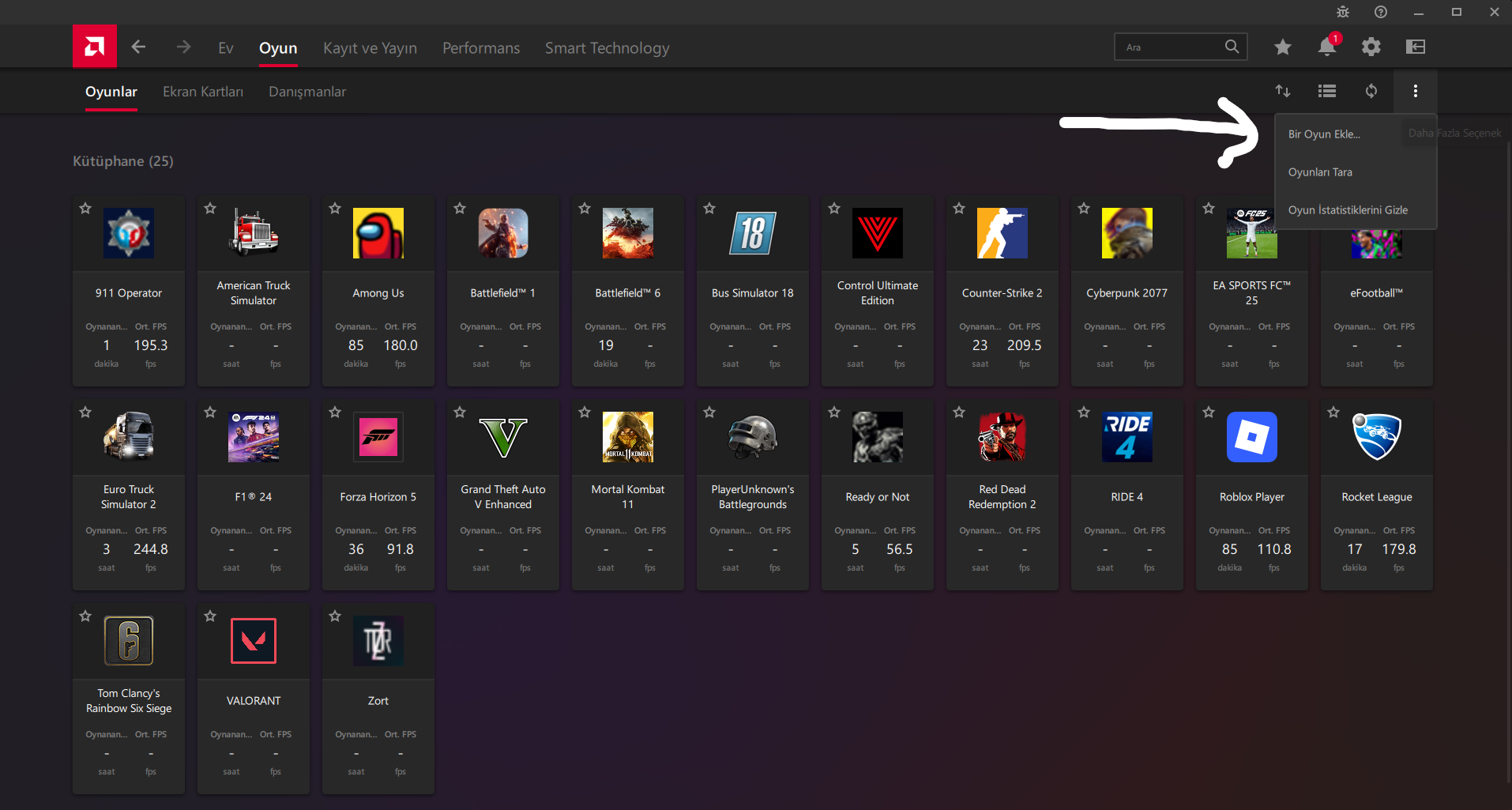Open the help question mark icon

coord(1381,12)
